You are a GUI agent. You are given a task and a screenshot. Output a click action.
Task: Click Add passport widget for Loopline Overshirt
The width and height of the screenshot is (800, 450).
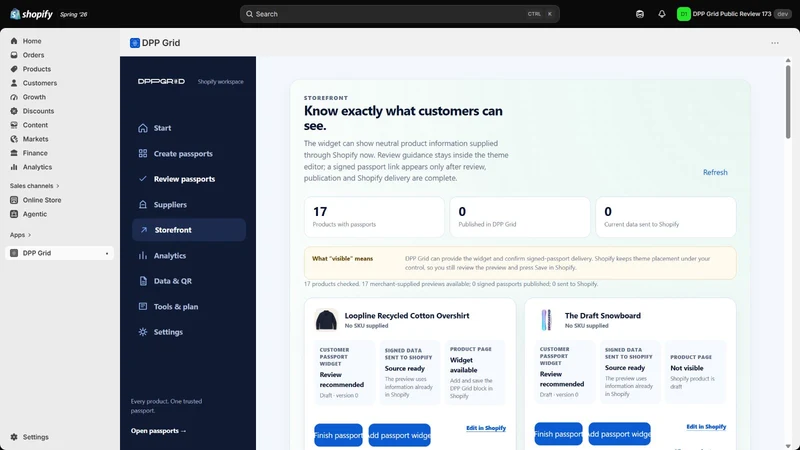coord(399,435)
